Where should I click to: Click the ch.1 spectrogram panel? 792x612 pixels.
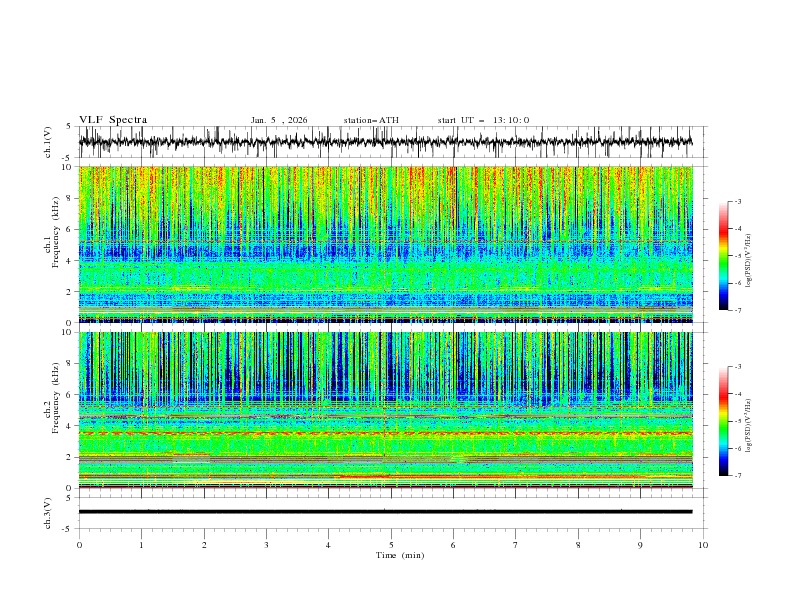[x=385, y=244]
